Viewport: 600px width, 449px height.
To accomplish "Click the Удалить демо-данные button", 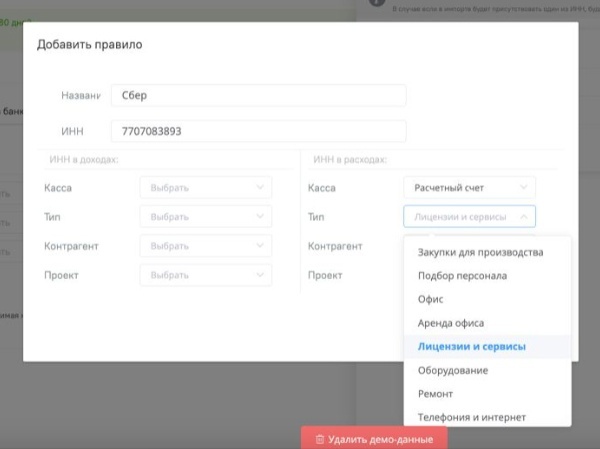I will (x=374, y=439).
